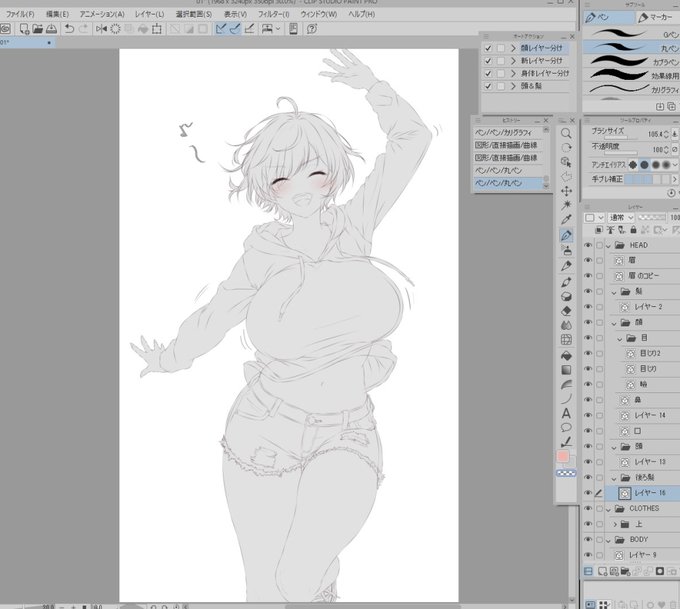Image resolution: width=680 pixels, height=609 pixels.
Task: Select the Auto select magic wand tool
Action: (x=566, y=205)
